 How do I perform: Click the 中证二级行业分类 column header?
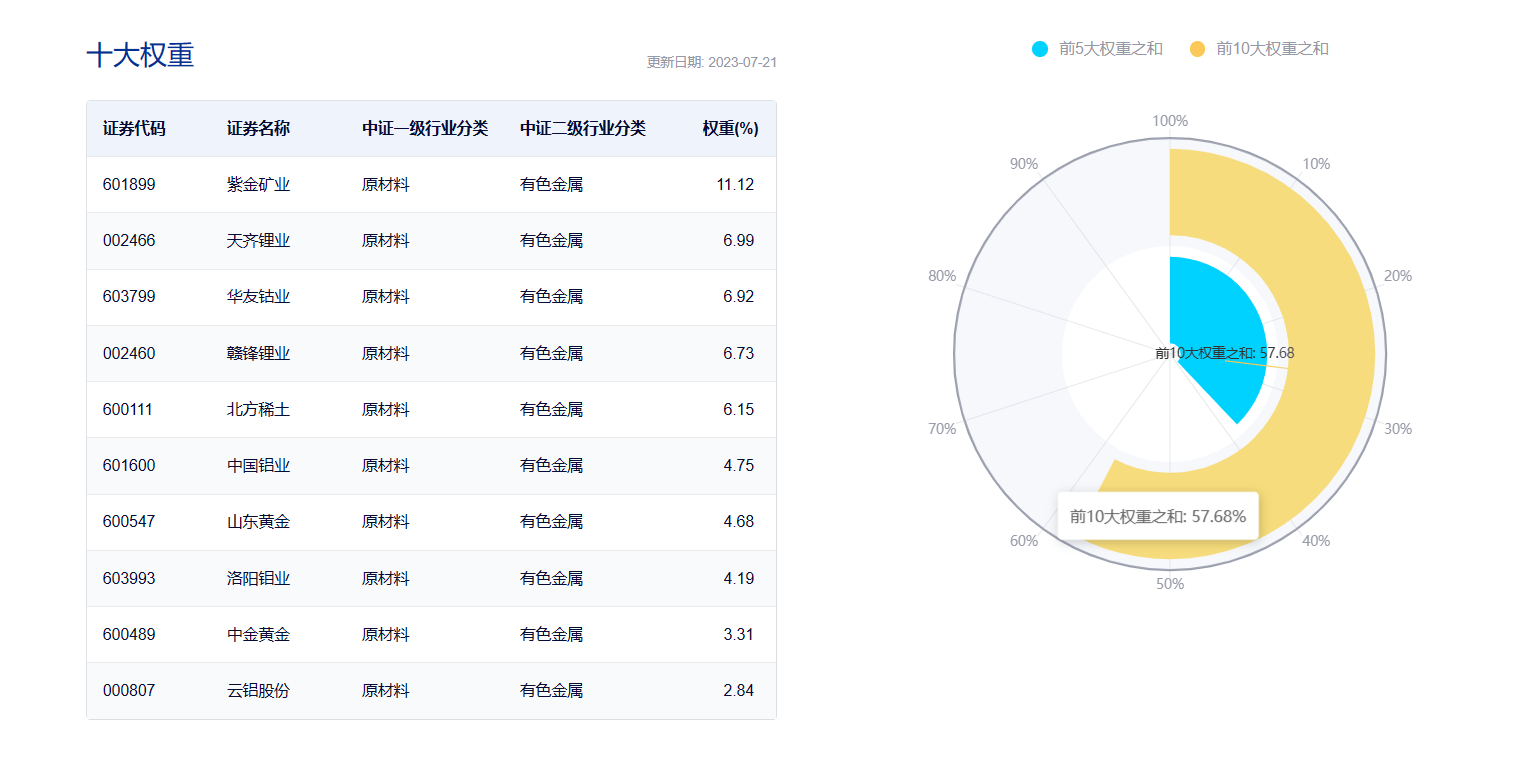click(583, 129)
